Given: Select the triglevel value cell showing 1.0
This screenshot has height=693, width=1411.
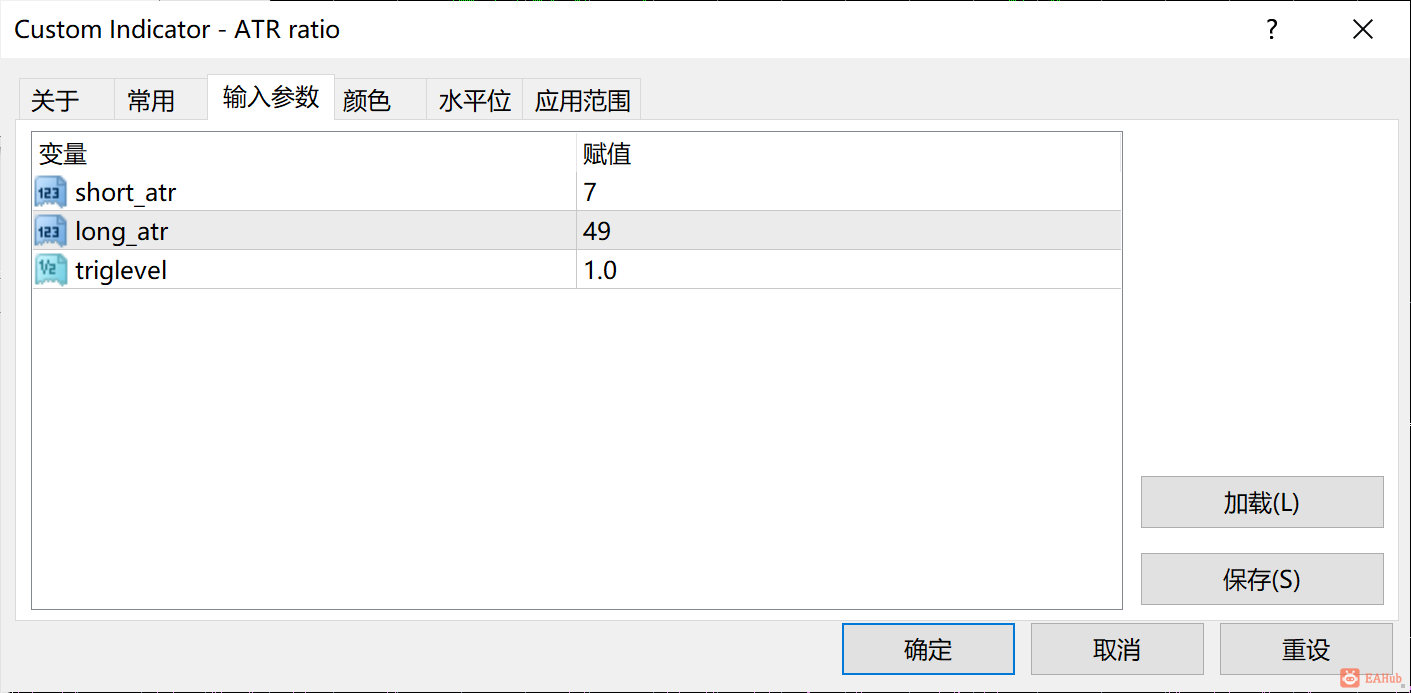Looking at the screenshot, I should pyautogui.click(x=848, y=270).
